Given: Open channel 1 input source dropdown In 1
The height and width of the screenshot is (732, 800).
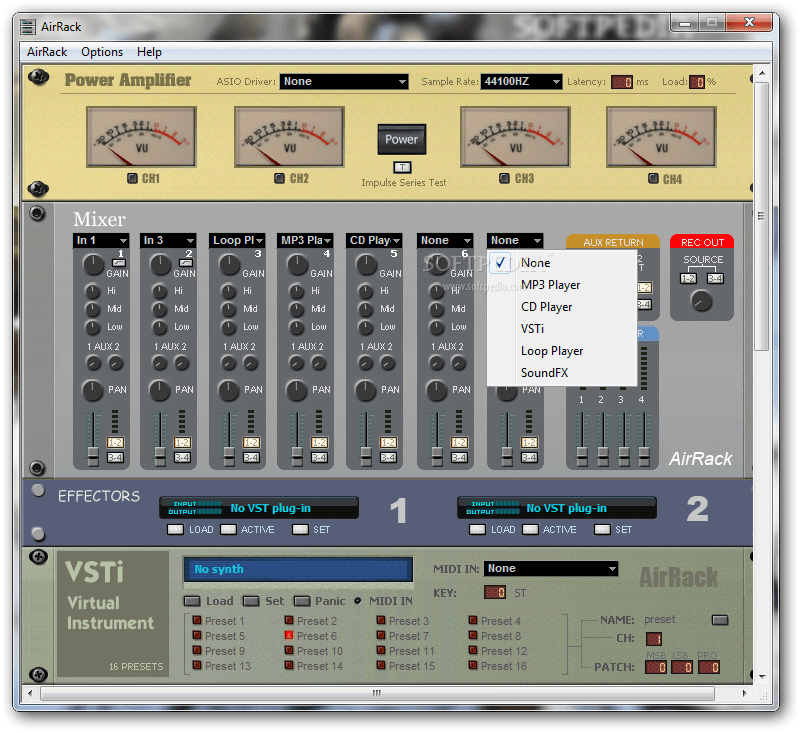Looking at the screenshot, I should pyautogui.click(x=101, y=240).
